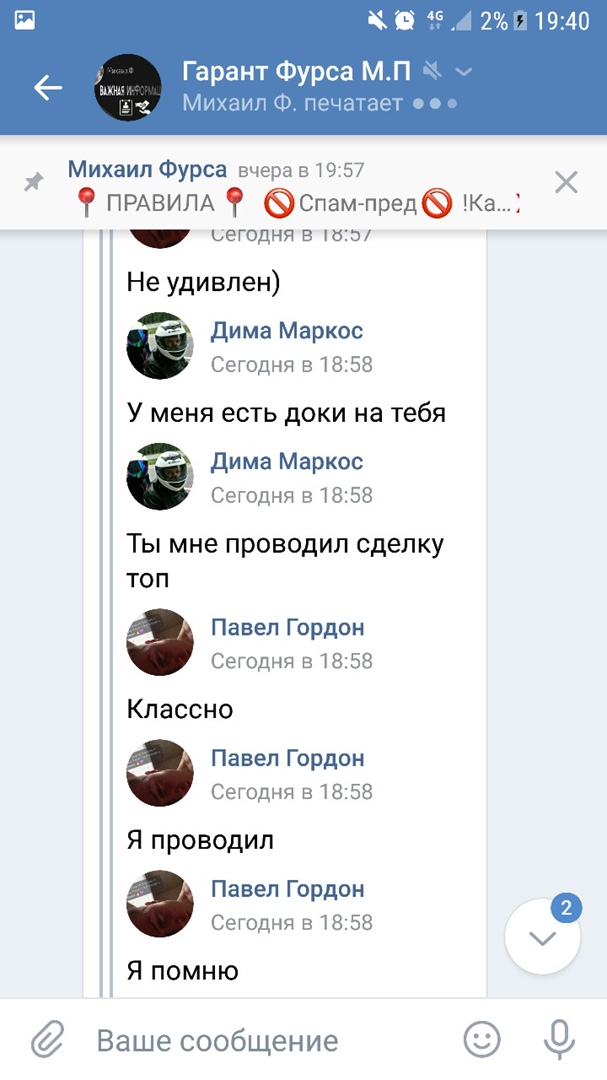Open emoji picker smiley icon
607x1080 pixels.
(x=481, y=1039)
